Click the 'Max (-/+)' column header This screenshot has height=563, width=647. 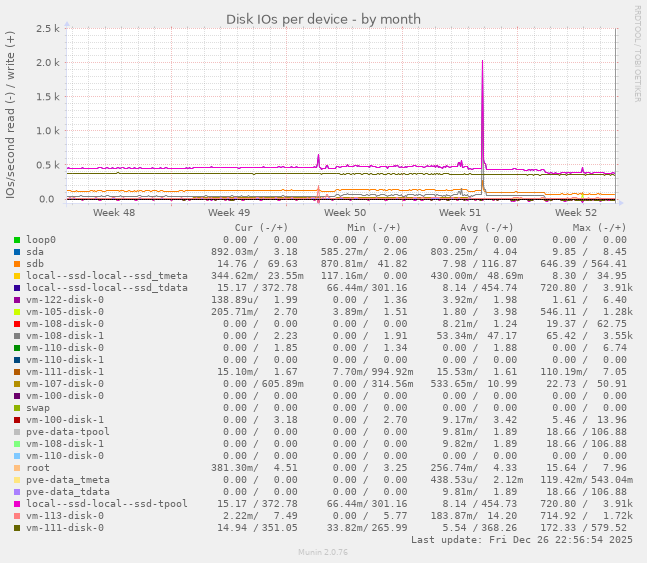pos(599,228)
